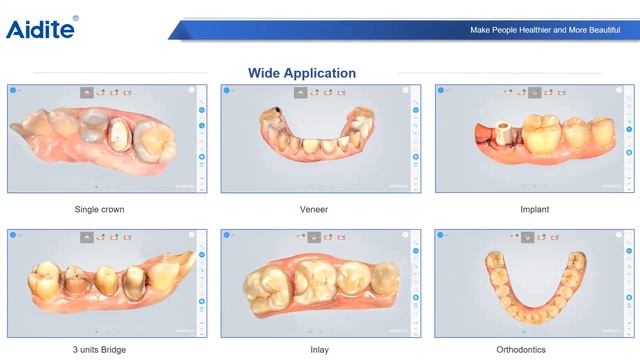Click the upper blue sidebar tool in Implant panel

tap(629, 129)
